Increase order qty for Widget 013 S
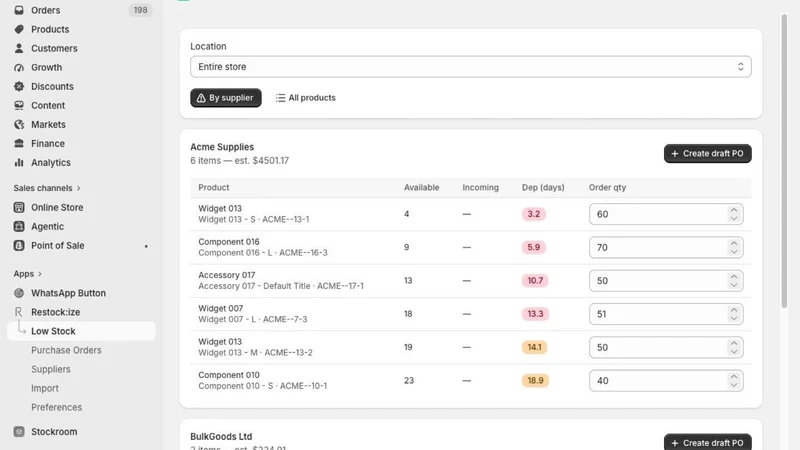Image resolution: width=800 pixels, height=450 pixels. pos(734,210)
